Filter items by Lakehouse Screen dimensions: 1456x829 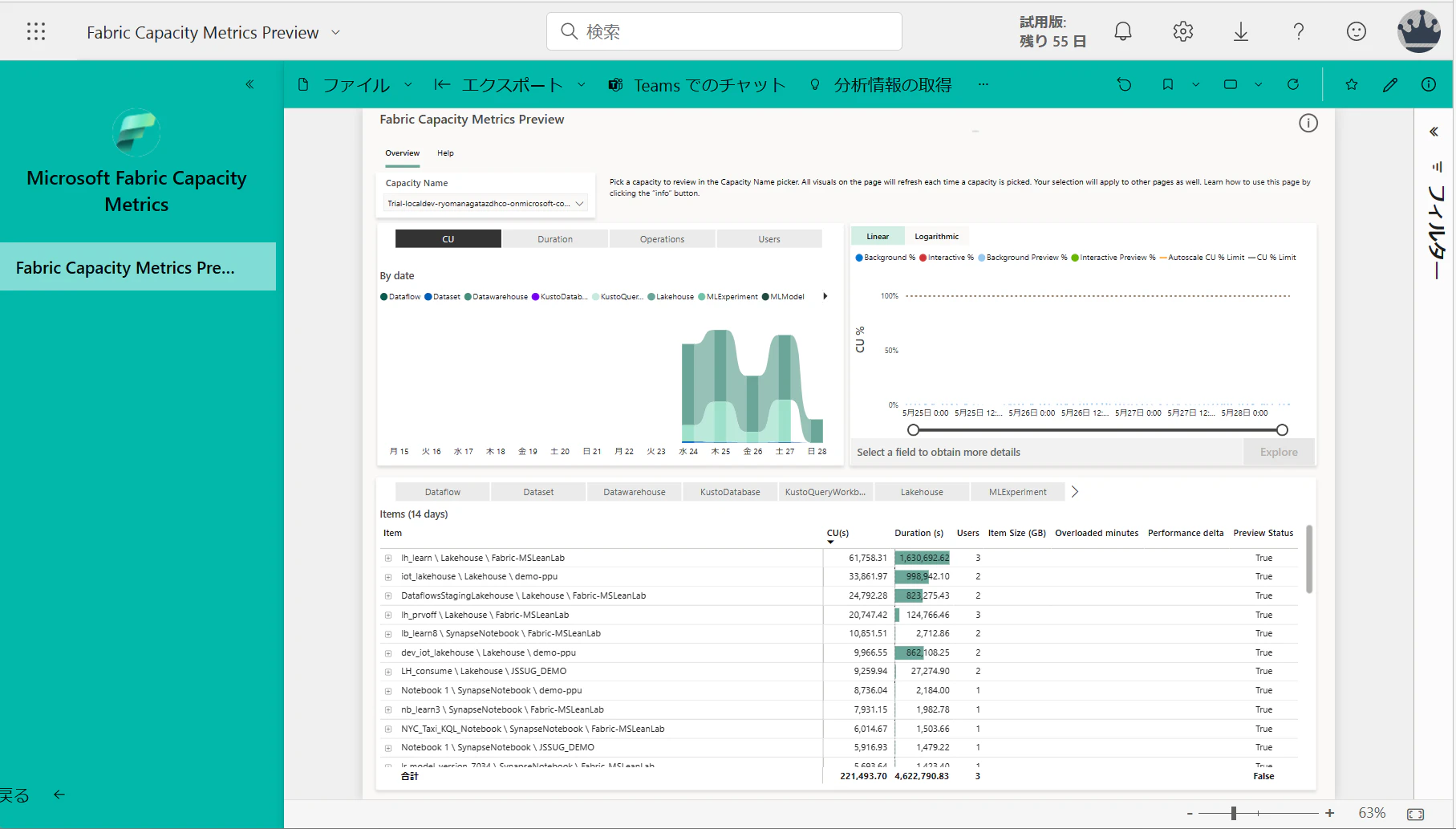point(922,492)
